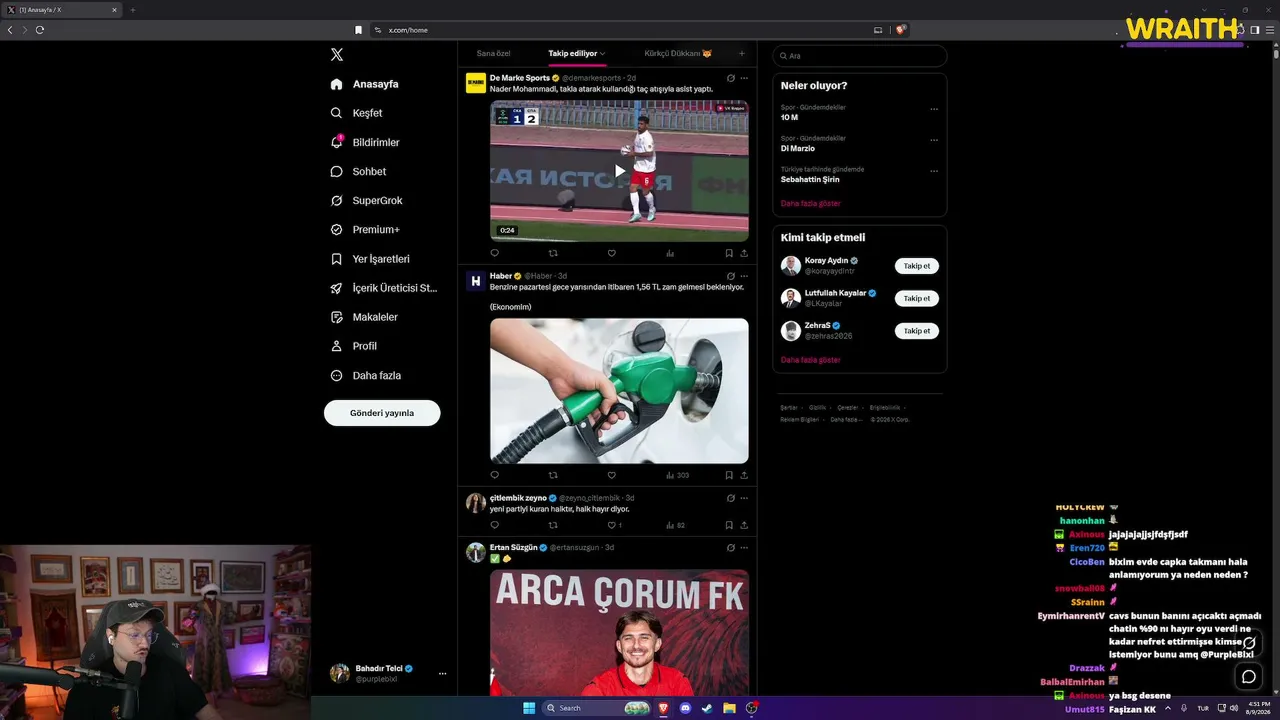Click Daha fazla göster under Neler oluyor

(x=811, y=204)
